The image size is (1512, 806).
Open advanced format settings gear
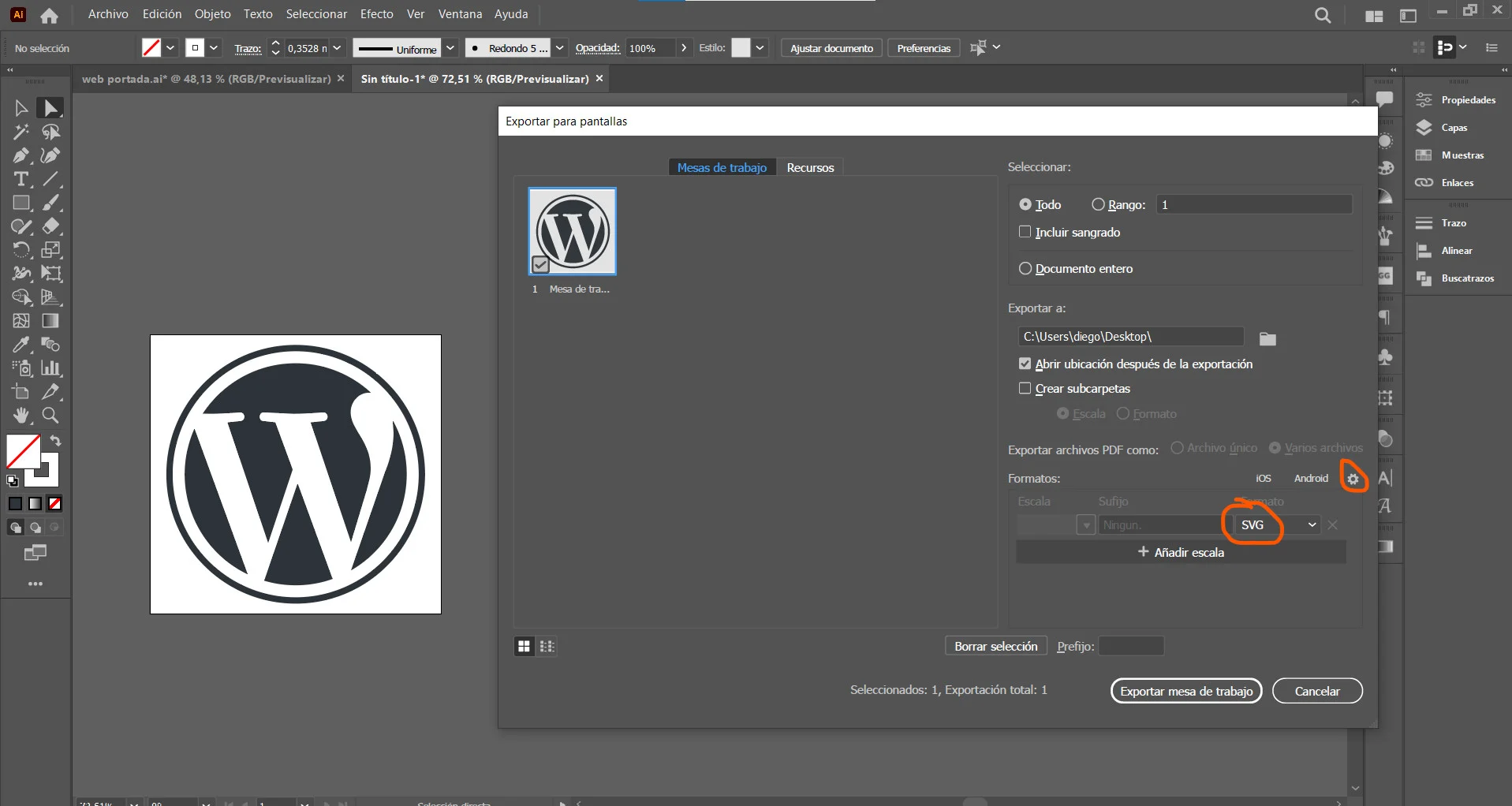1353,479
